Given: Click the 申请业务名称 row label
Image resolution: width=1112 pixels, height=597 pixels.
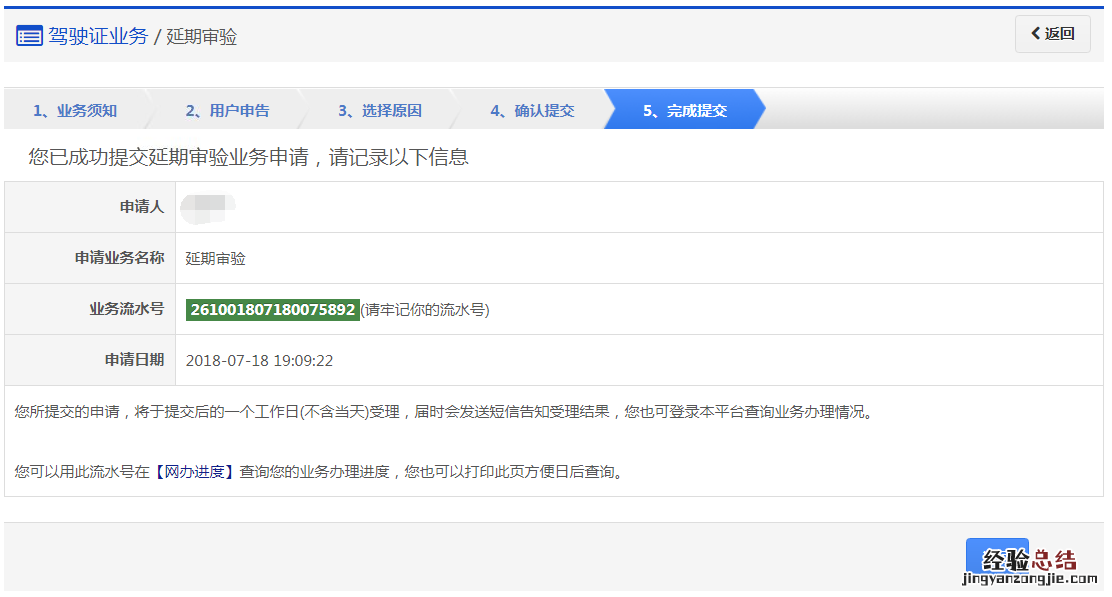Looking at the screenshot, I should [x=119, y=258].
